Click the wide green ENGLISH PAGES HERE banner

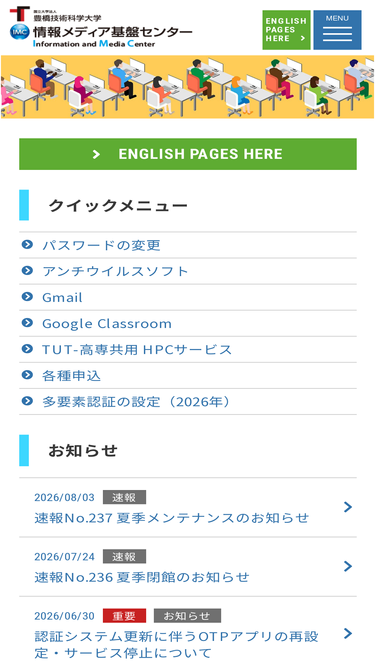point(188,154)
